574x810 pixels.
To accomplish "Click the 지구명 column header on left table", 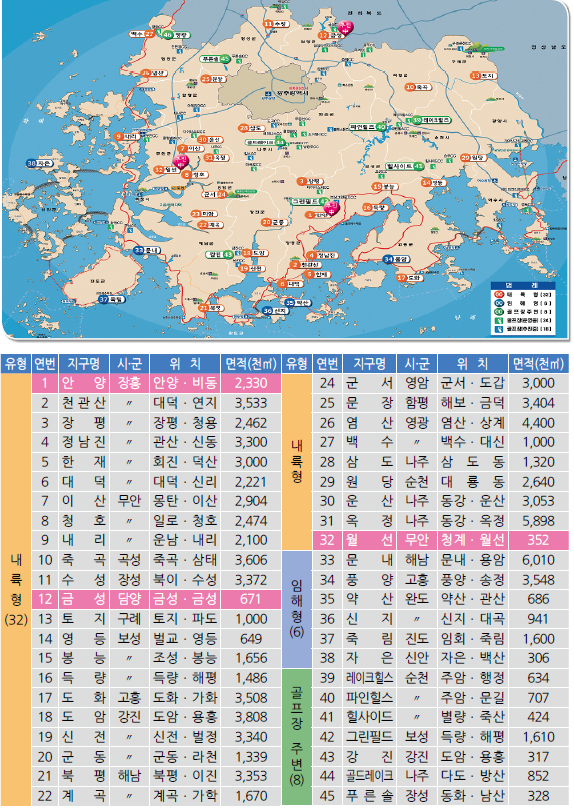I will click(84, 364).
